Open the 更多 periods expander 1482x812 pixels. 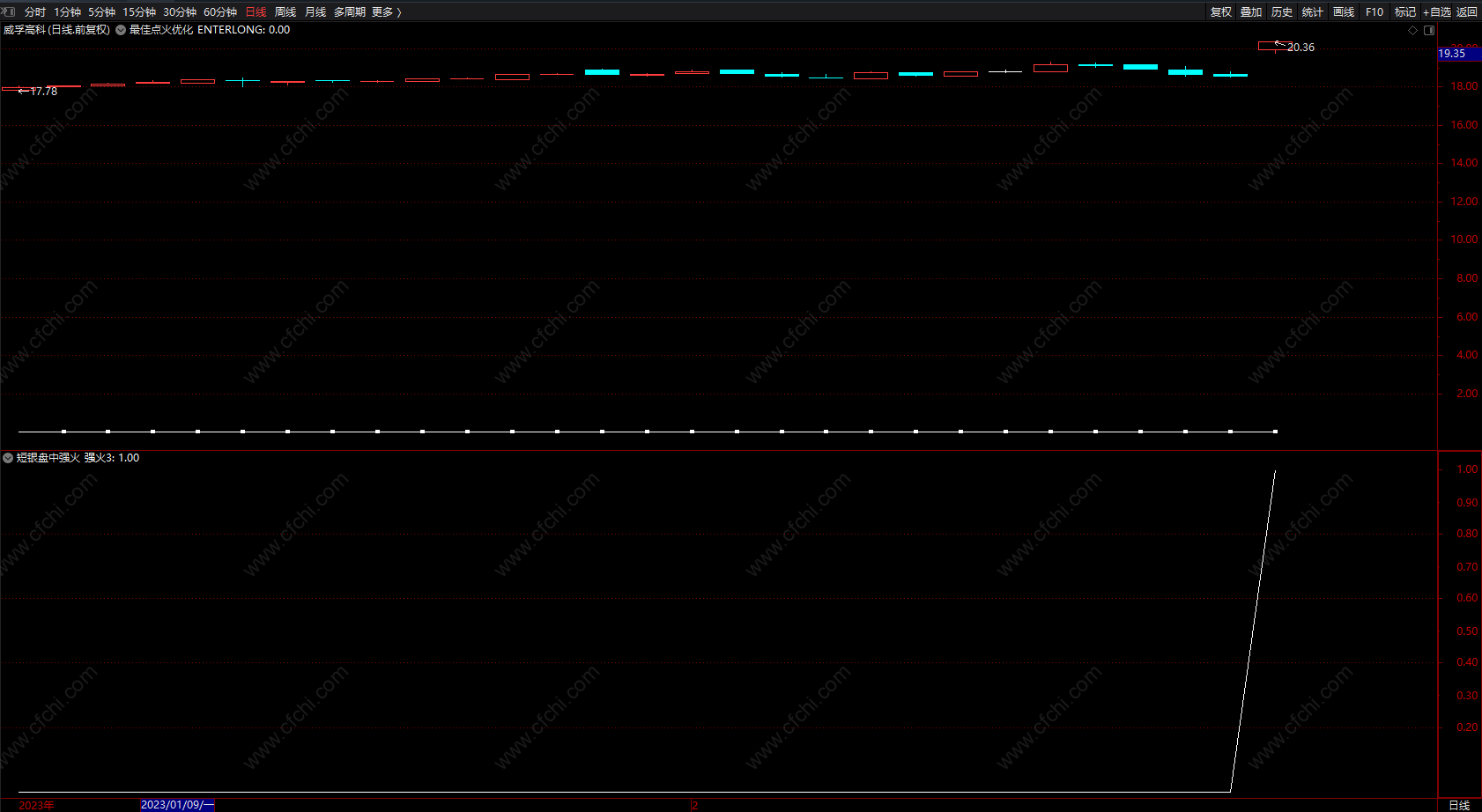click(387, 11)
